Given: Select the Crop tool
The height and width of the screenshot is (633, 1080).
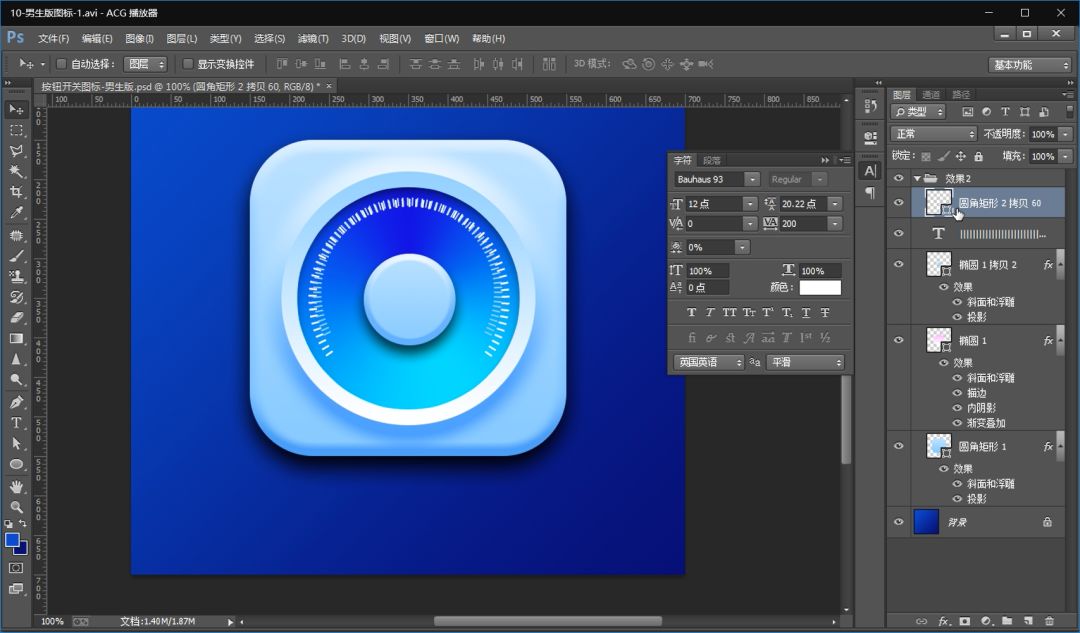Looking at the screenshot, I should click(16, 192).
